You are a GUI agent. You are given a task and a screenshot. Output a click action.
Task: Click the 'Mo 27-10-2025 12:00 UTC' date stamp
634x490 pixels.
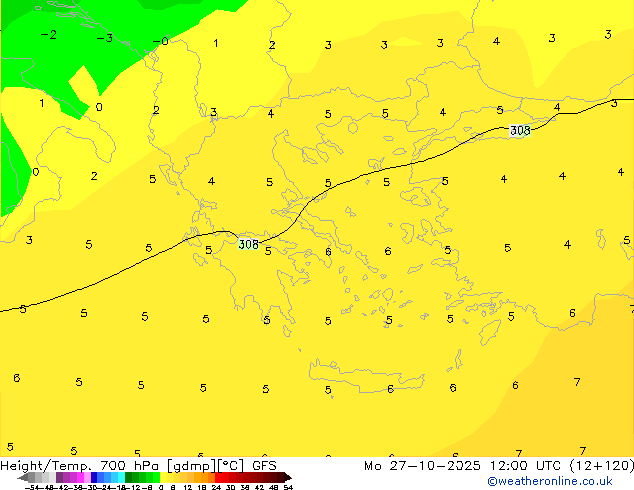465,466
